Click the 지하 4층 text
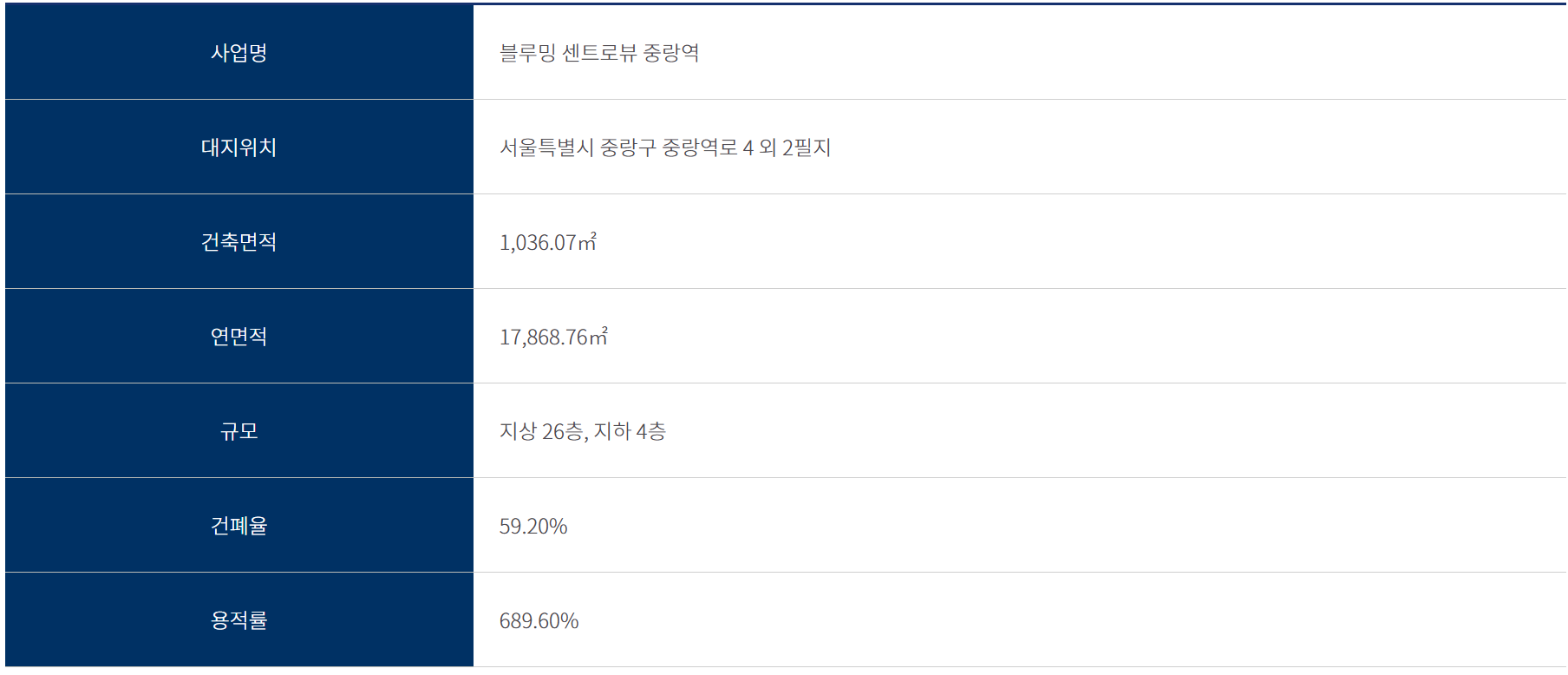This screenshot has height=675, width=1568. [x=630, y=431]
